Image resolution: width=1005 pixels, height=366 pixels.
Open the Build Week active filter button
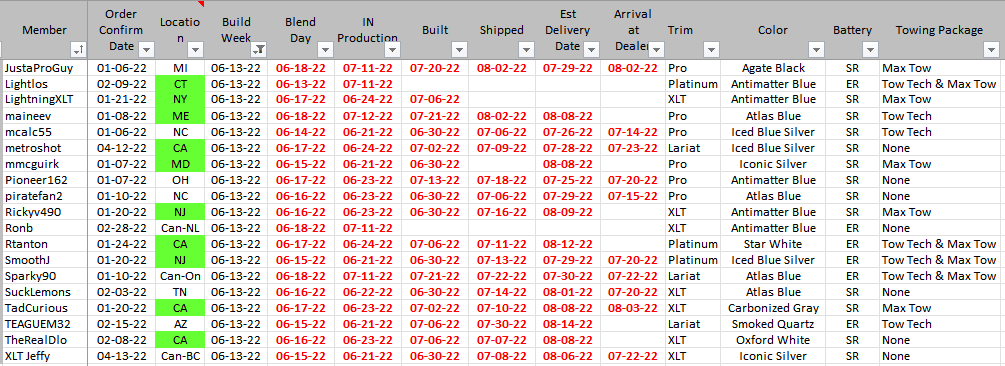click(x=260, y=49)
